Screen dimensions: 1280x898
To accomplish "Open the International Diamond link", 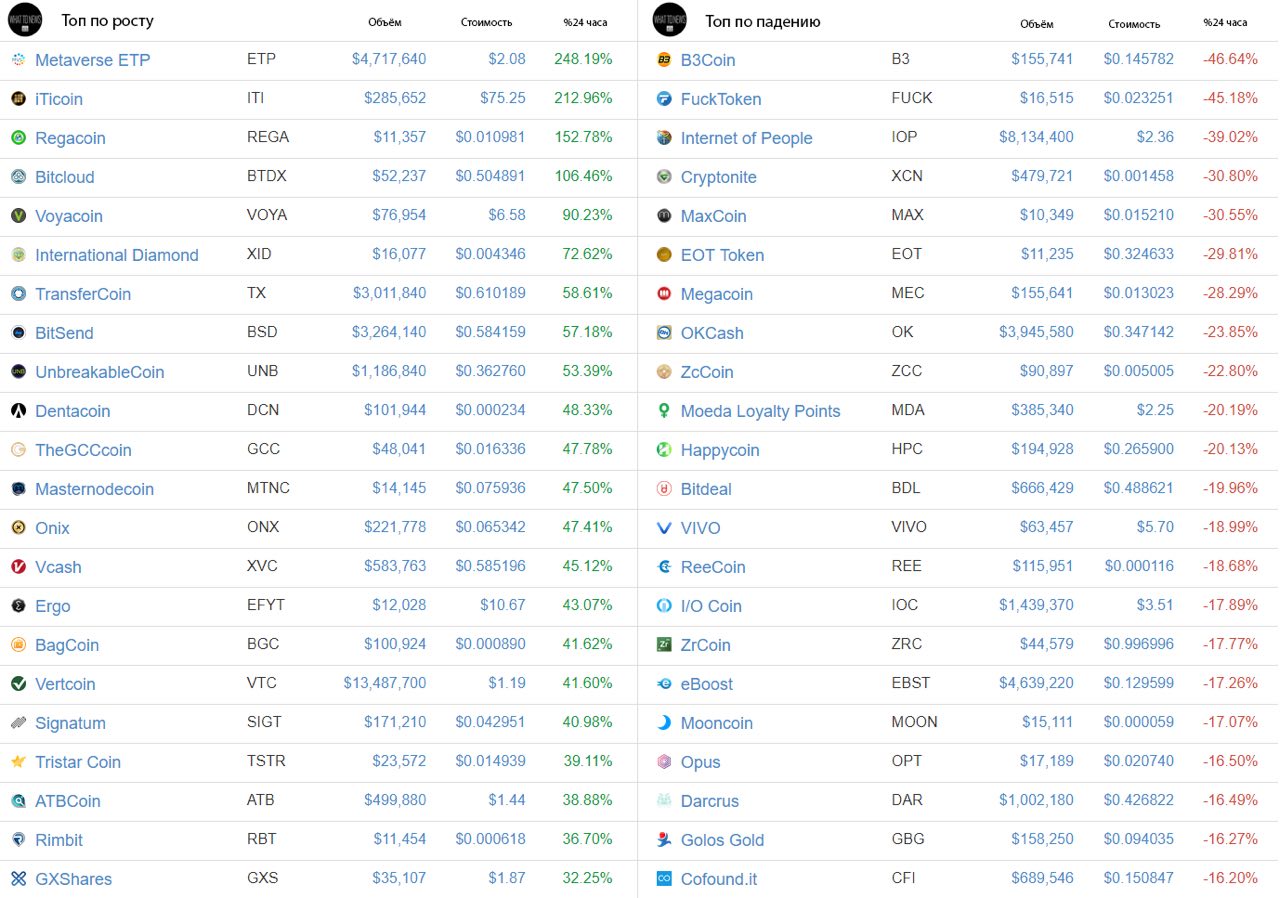I will (117, 255).
